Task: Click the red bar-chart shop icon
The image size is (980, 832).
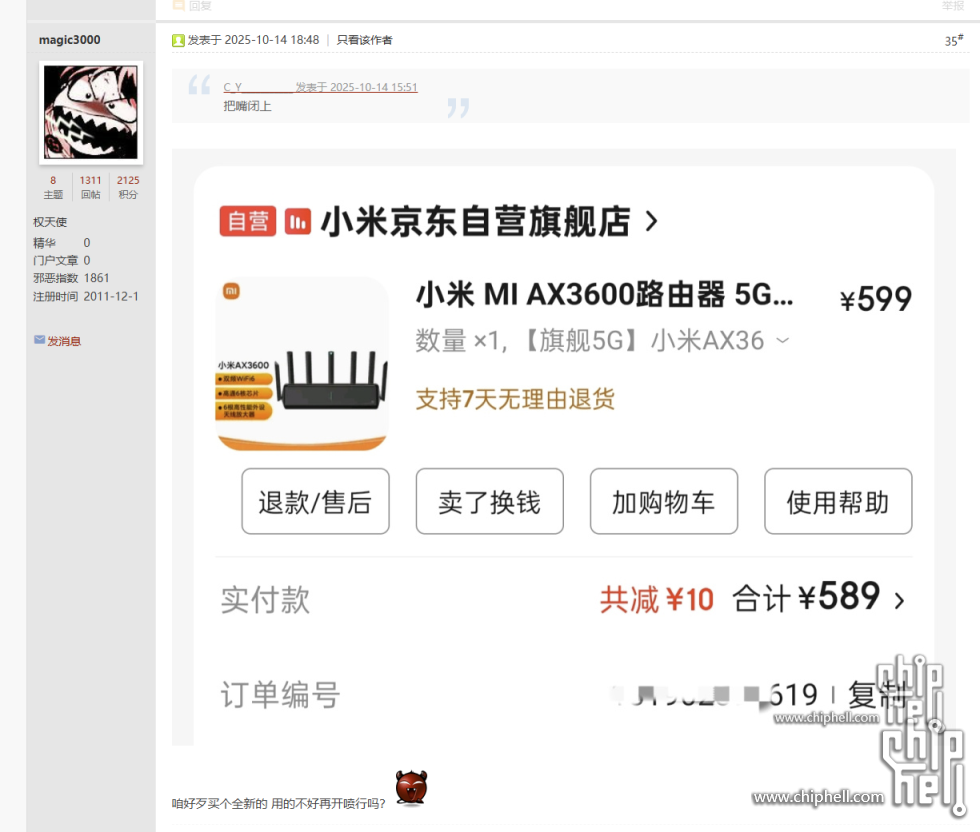Action: (x=298, y=221)
